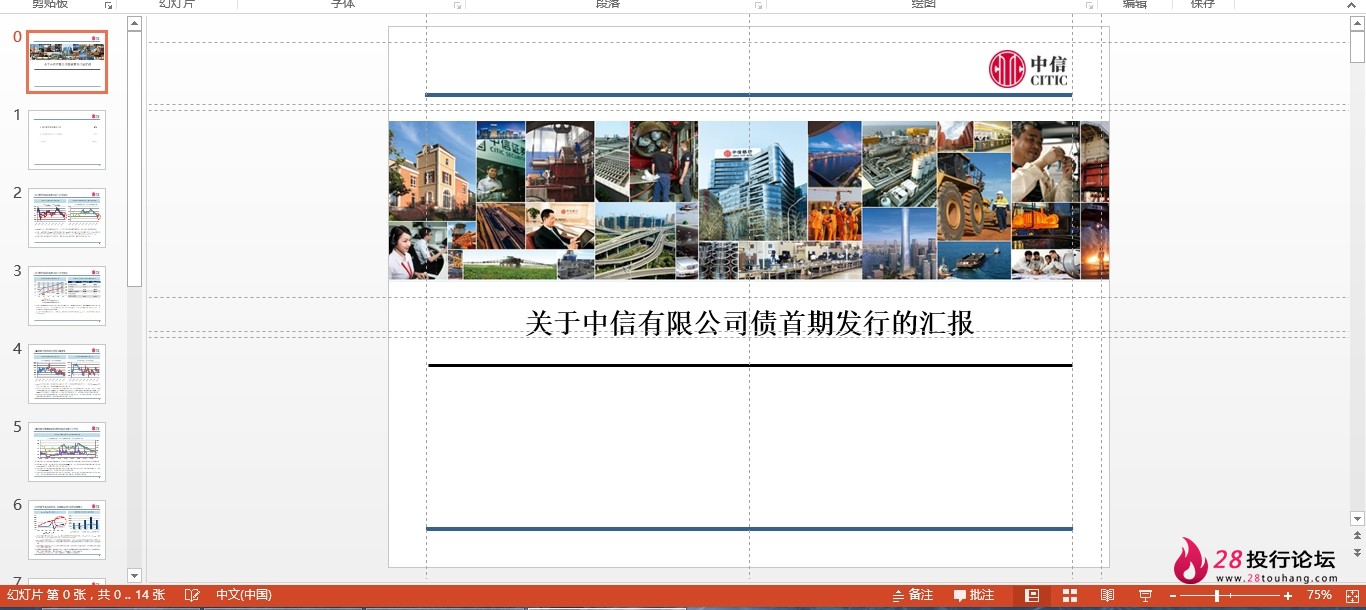The width and height of the screenshot is (1366, 610).
Task: Select the CITIC logo on slide
Action: click(x=1029, y=69)
